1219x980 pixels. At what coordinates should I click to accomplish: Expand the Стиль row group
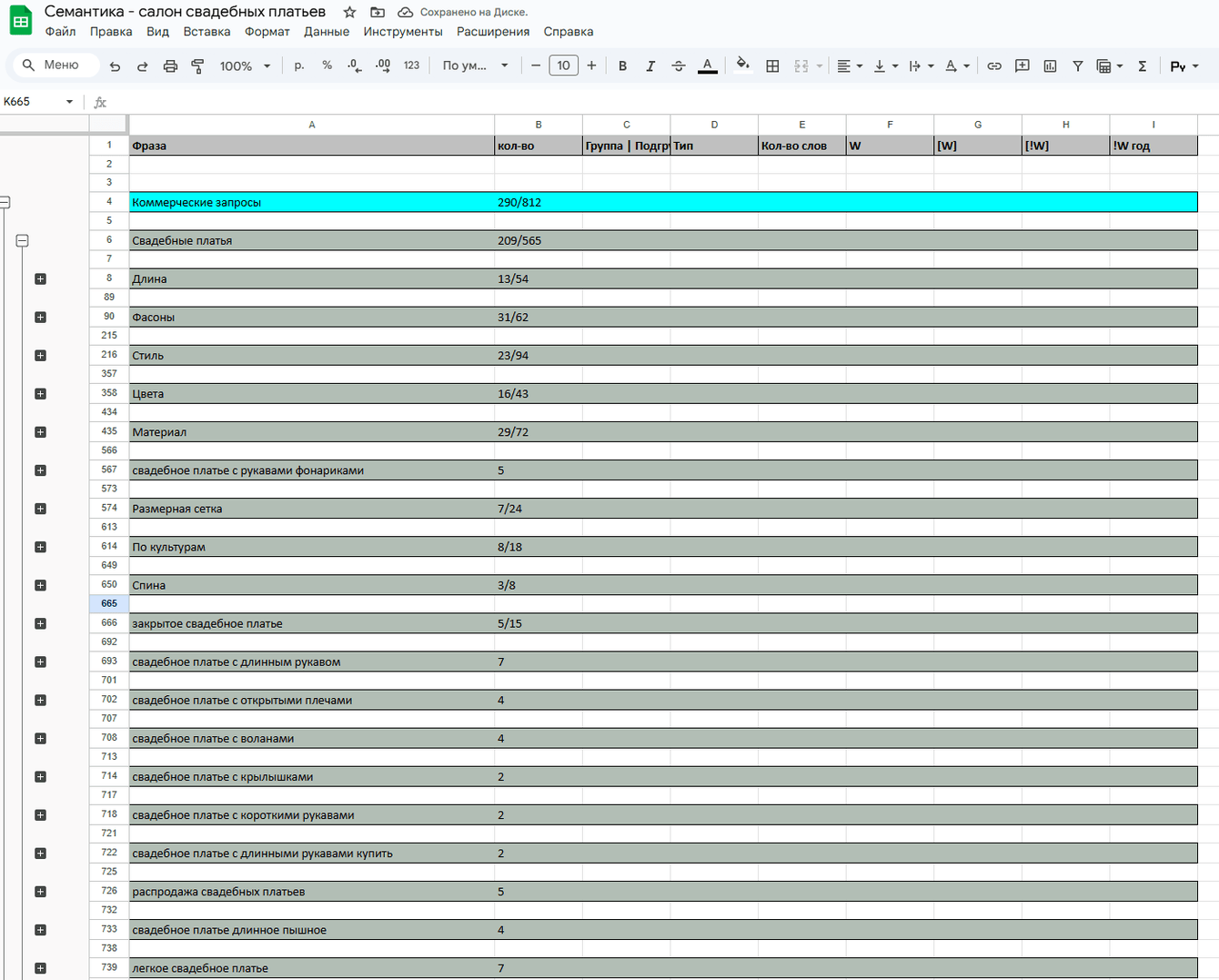(x=40, y=355)
